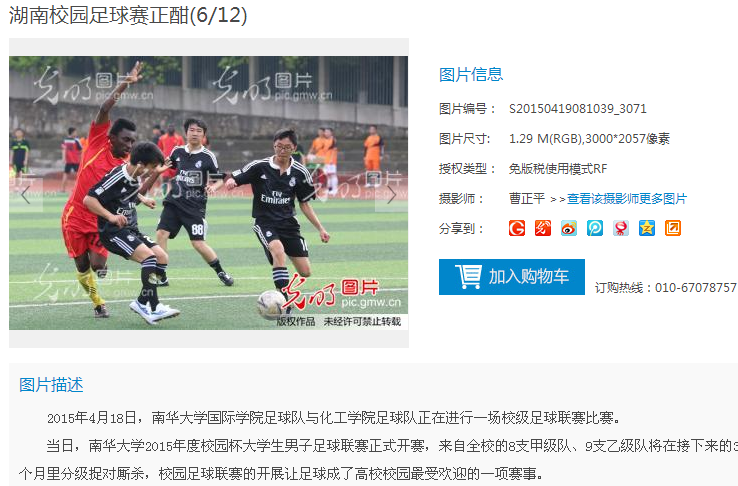This screenshot has width=738, height=486.
Task: Click photographer name 曹正平
Action: coord(527,199)
